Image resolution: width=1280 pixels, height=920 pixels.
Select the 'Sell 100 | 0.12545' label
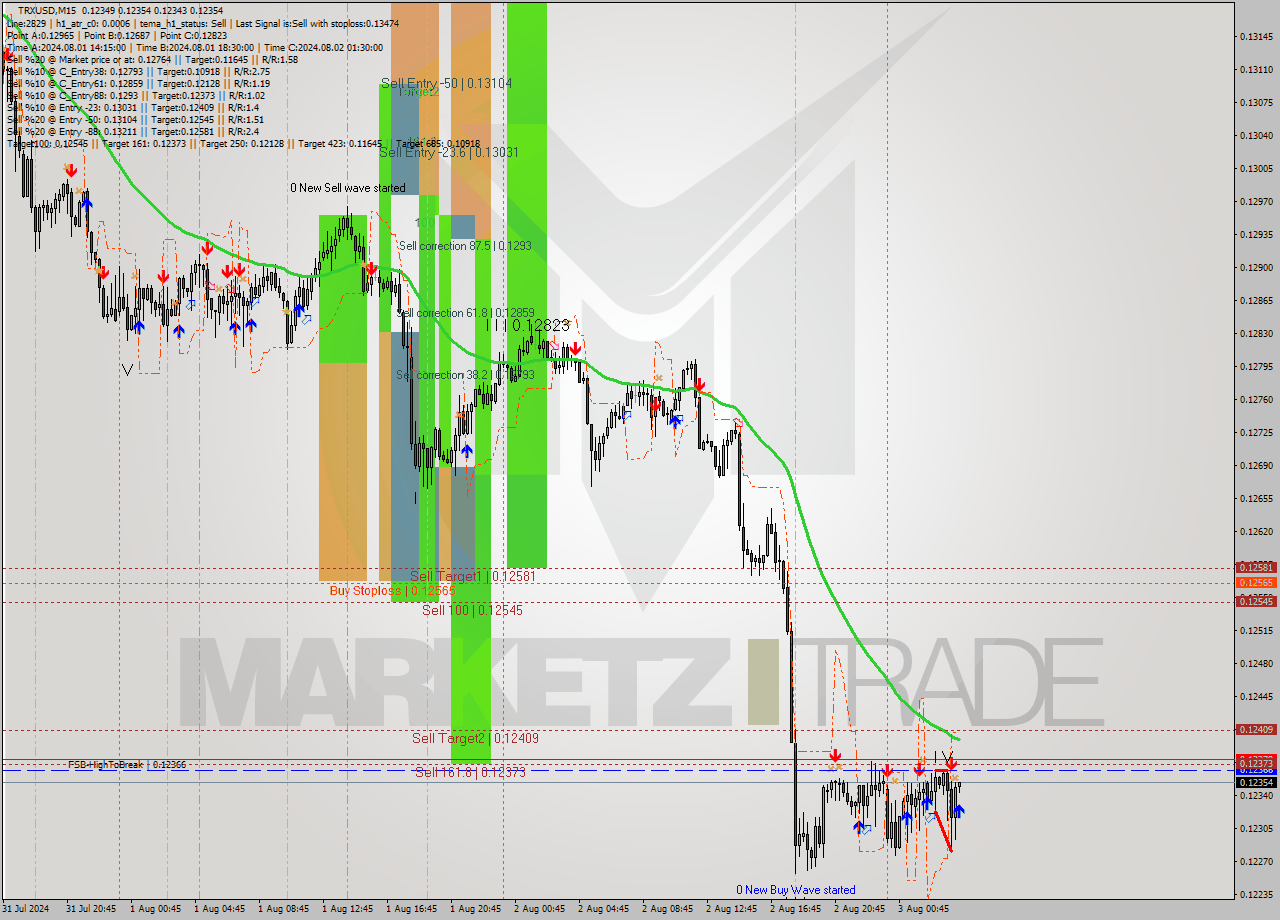pos(472,610)
